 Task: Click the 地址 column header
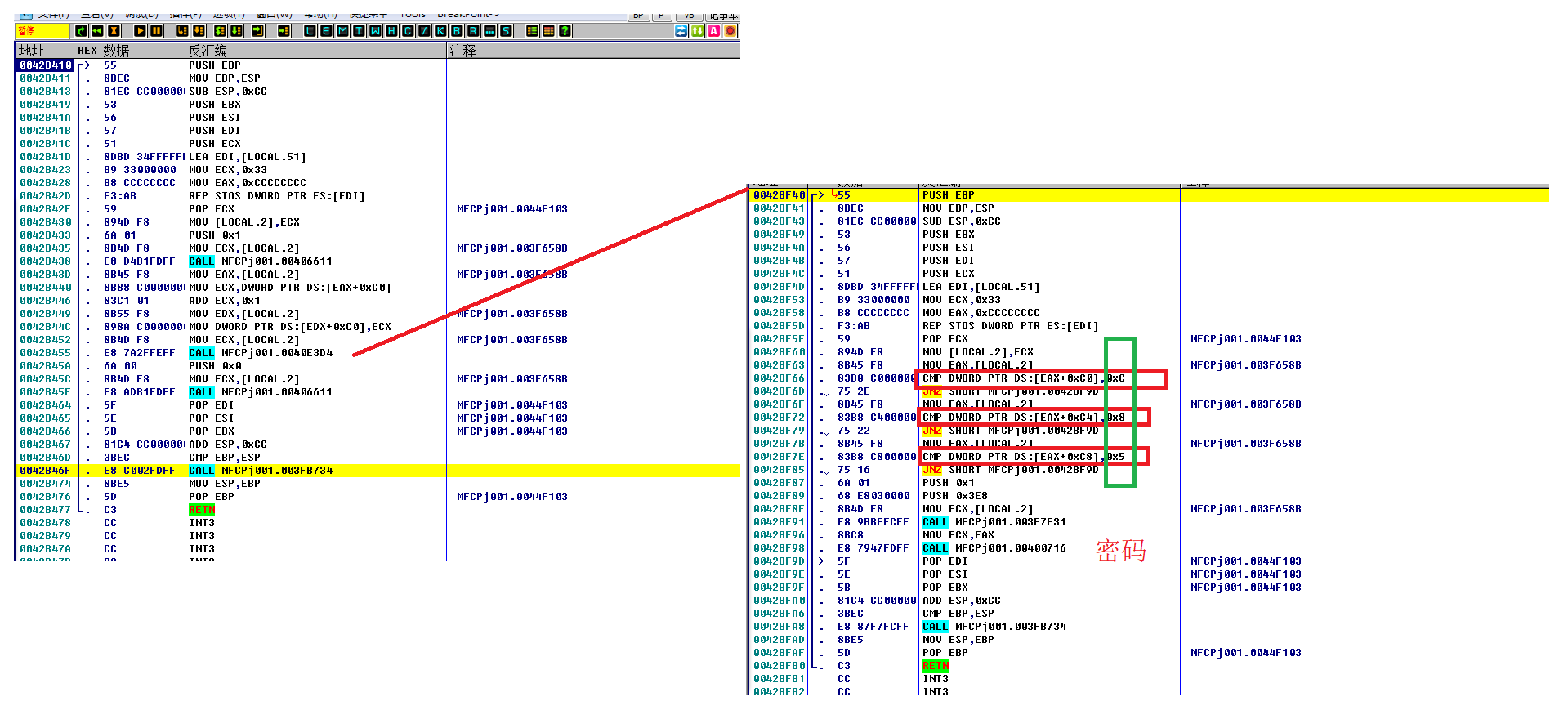(44, 51)
